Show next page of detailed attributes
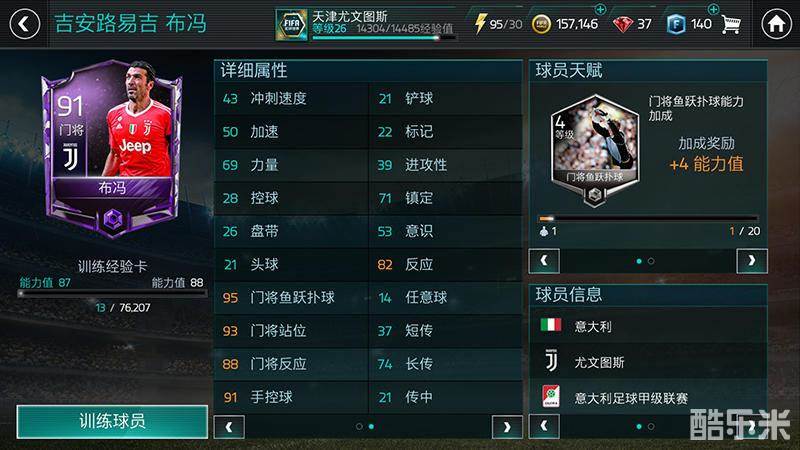The image size is (800, 450). 507,427
